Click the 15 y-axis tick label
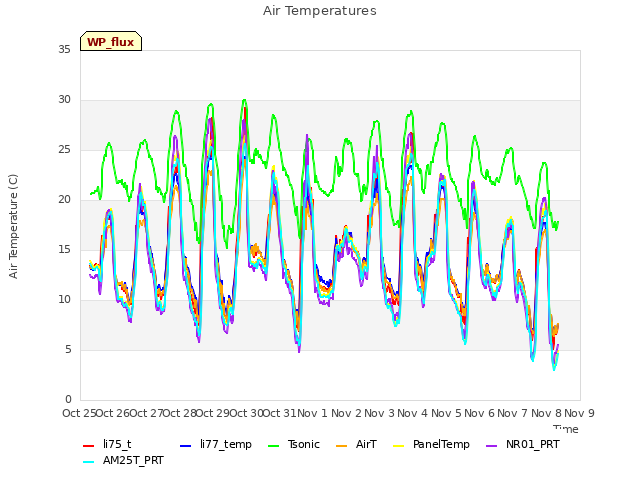 pos(64,250)
